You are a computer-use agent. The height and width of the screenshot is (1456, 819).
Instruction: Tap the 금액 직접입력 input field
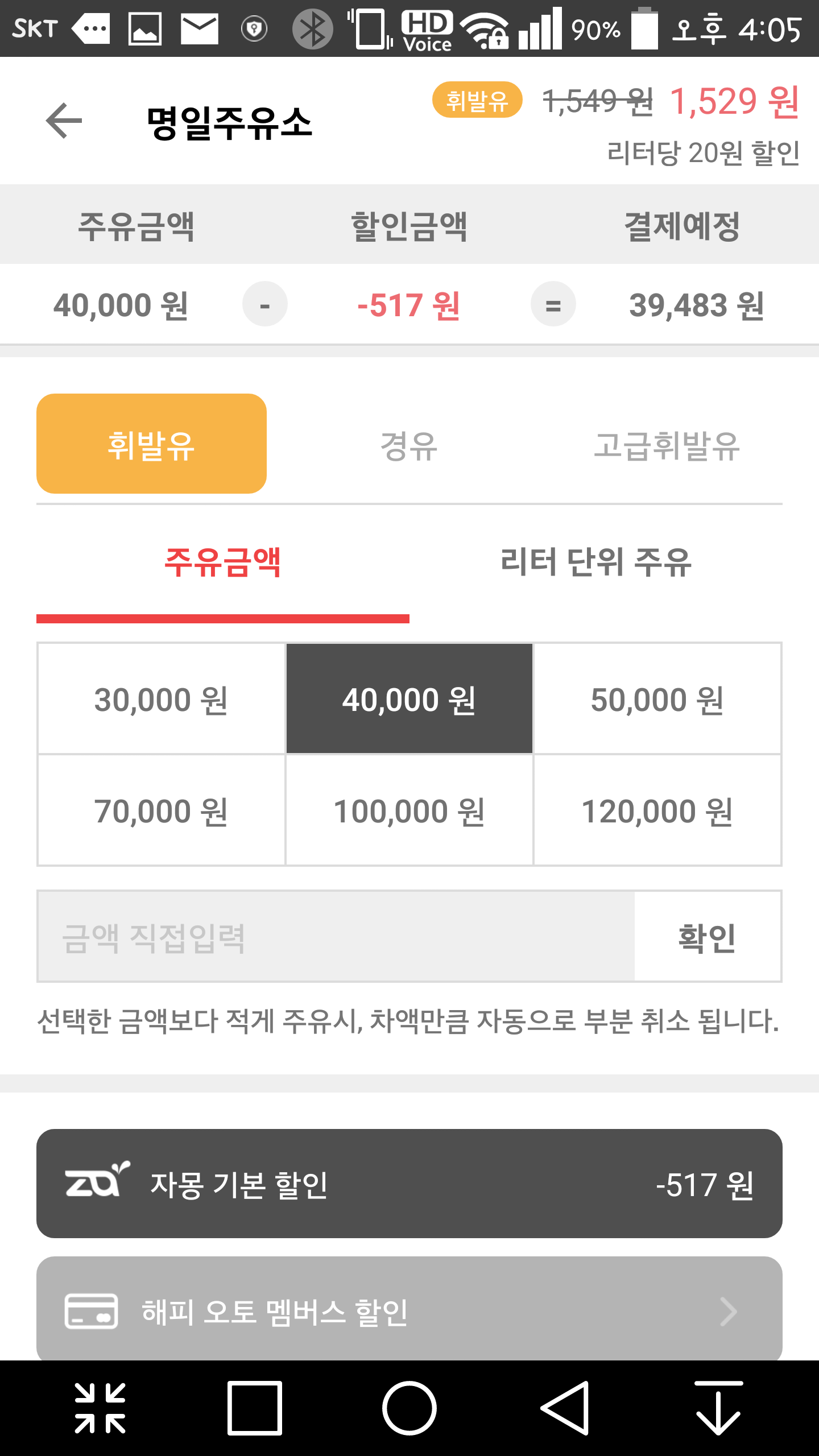tap(336, 937)
